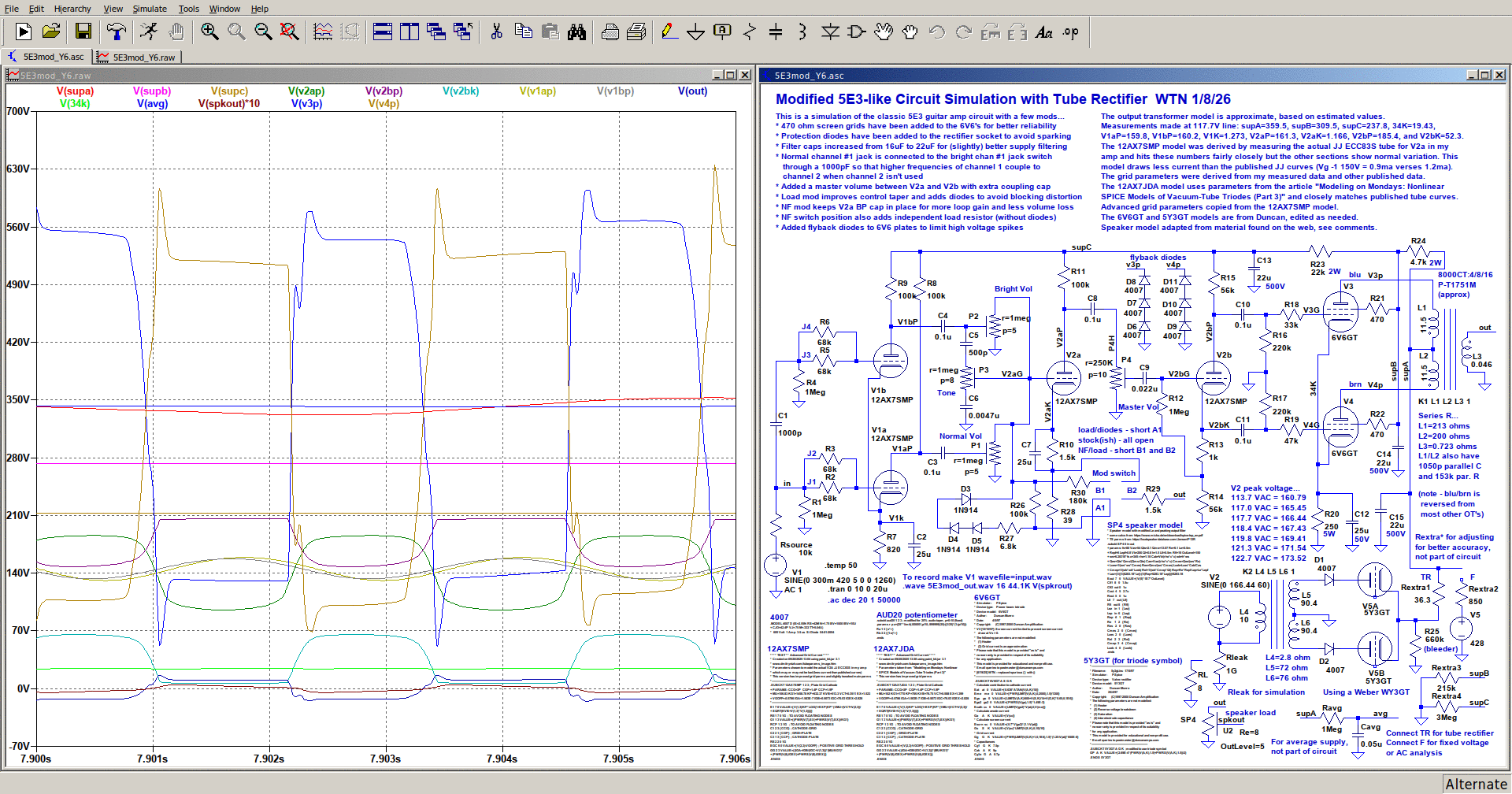The image size is (1512, 794).
Task: Open the Control Panel hammer icon
Action: pyautogui.click(x=117, y=32)
